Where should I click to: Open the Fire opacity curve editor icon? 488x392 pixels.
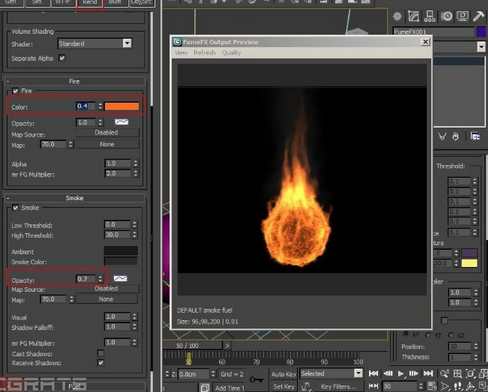pos(121,122)
